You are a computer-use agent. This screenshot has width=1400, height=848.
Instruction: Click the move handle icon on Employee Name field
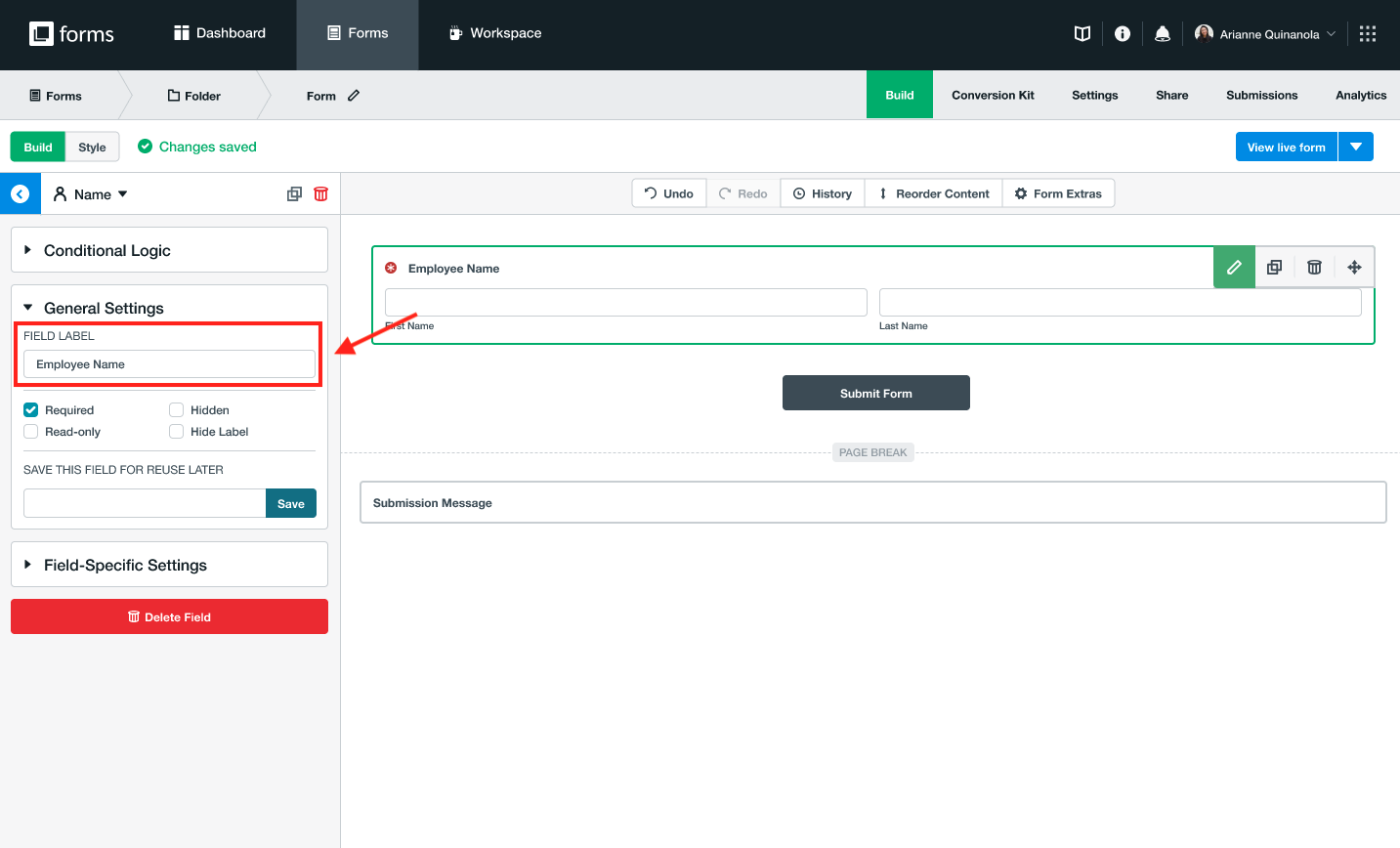click(1354, 268)
